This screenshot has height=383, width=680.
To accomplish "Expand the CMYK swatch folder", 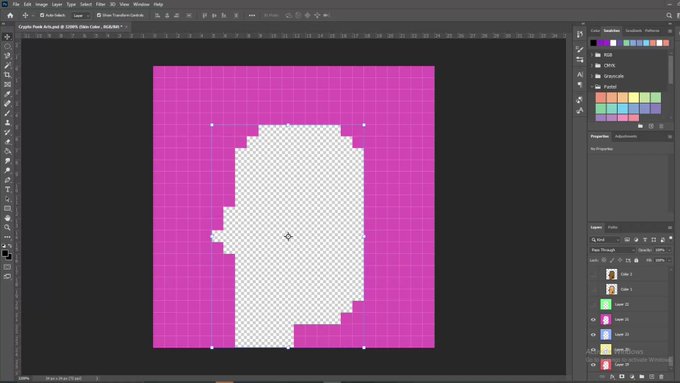I will click(592, 65).
